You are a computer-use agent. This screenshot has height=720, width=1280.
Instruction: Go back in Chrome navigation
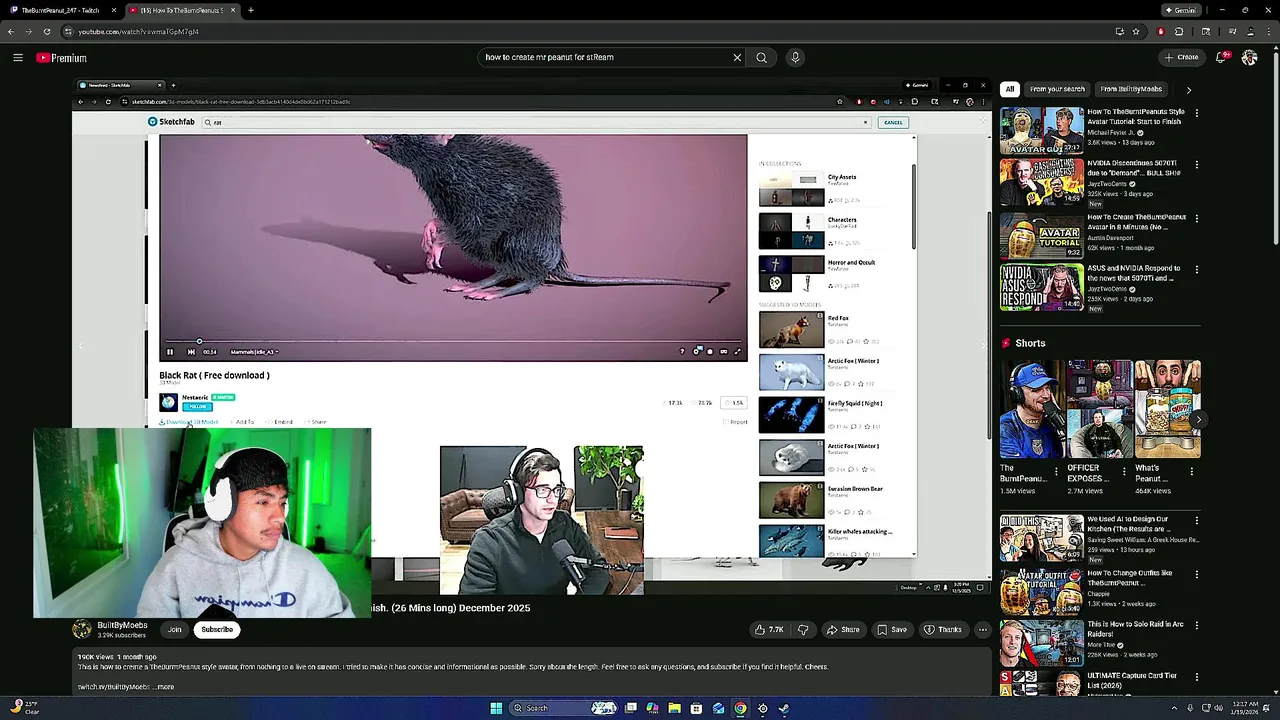click(x=11, y=31)
